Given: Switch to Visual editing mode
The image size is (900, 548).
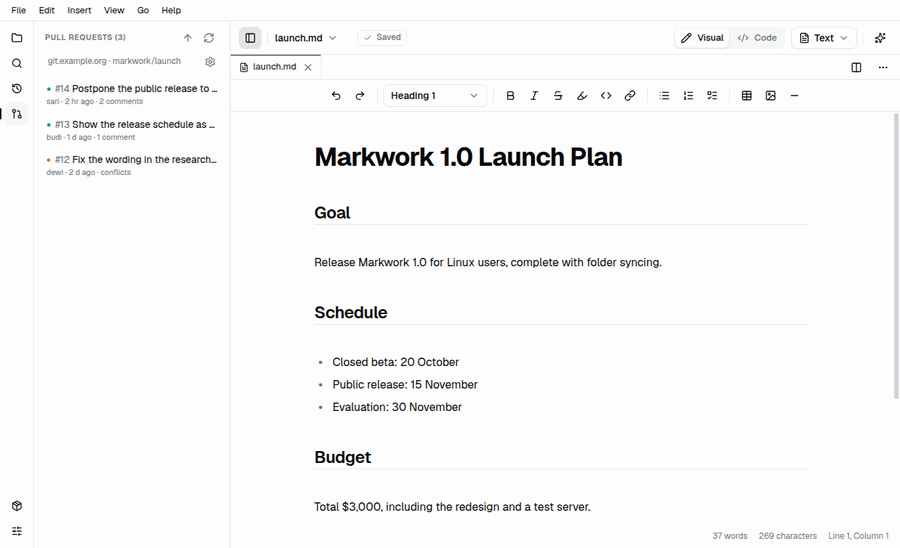Looking at the screenshot, I should 702,38.
